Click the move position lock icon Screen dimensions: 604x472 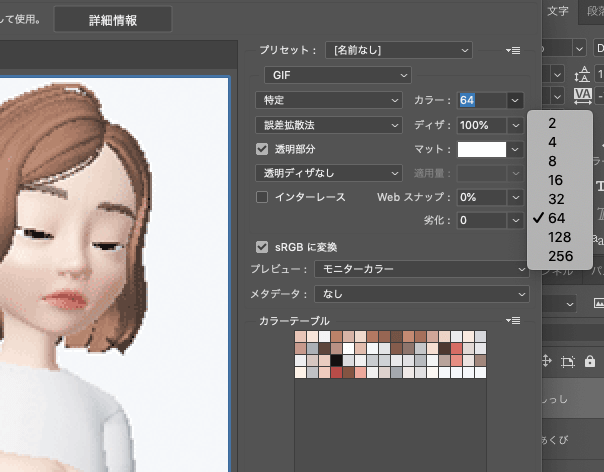tap(548, 361)
